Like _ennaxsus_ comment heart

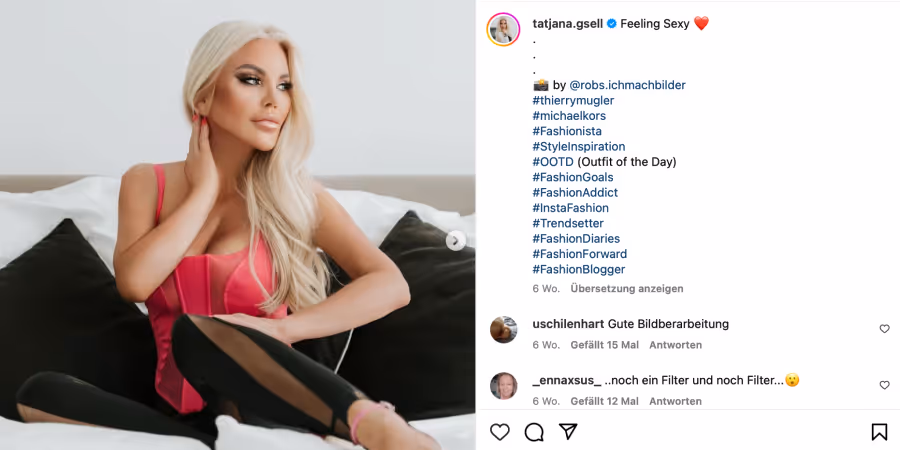pyautogui.click(x=885, y=385)
